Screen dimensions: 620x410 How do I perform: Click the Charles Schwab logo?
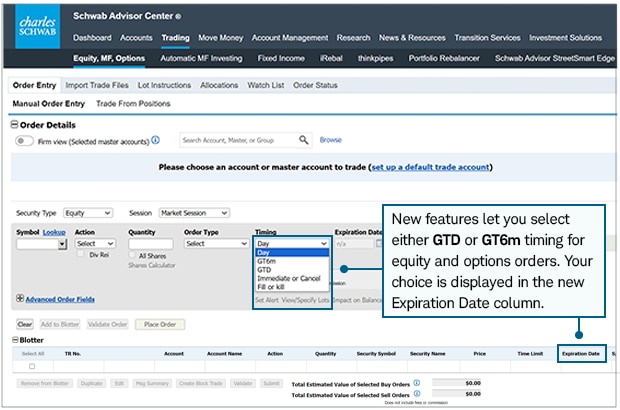coord(38,26)
